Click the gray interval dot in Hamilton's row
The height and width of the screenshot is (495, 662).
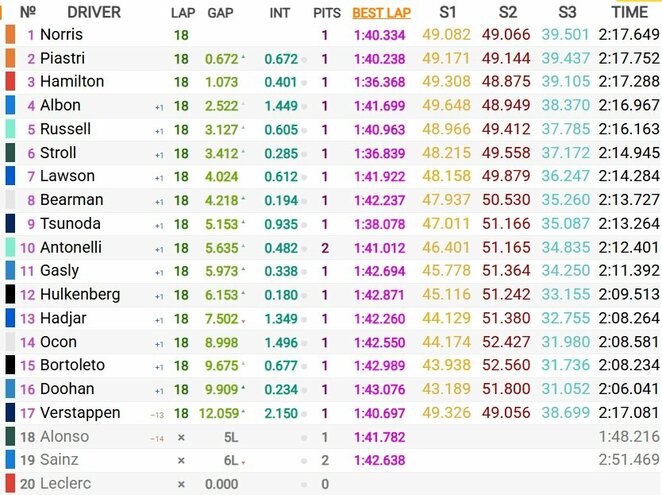pos(304,82)
